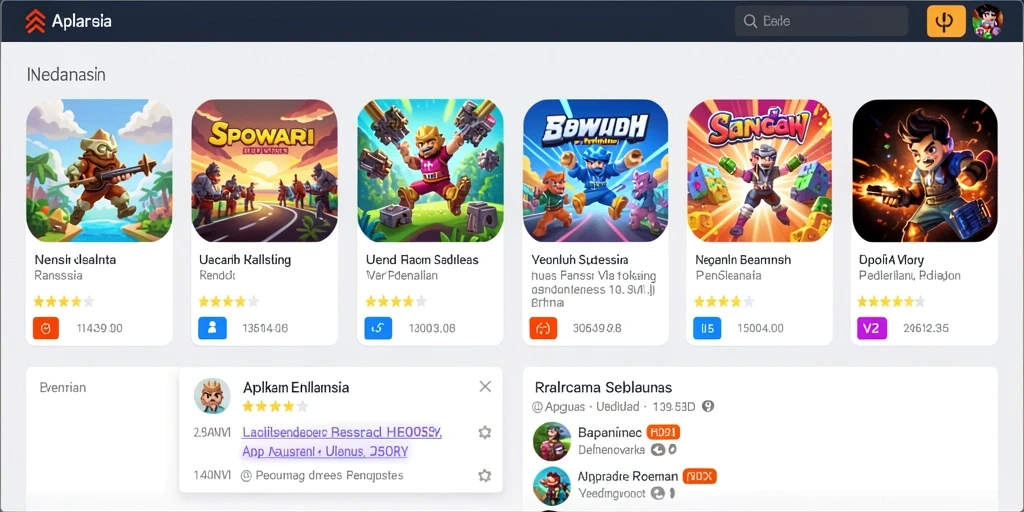Click the INedanasin section heading
Screen dimensions: 1024x512
(x=66, y=75)
